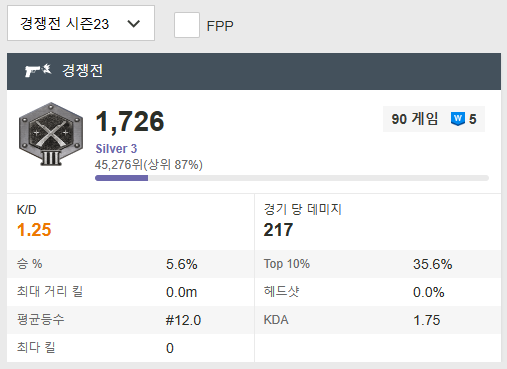The height and width of the screenshot is (369, 507).
Task: Click the purple rank progress bar
Action: tap(292, 178)
